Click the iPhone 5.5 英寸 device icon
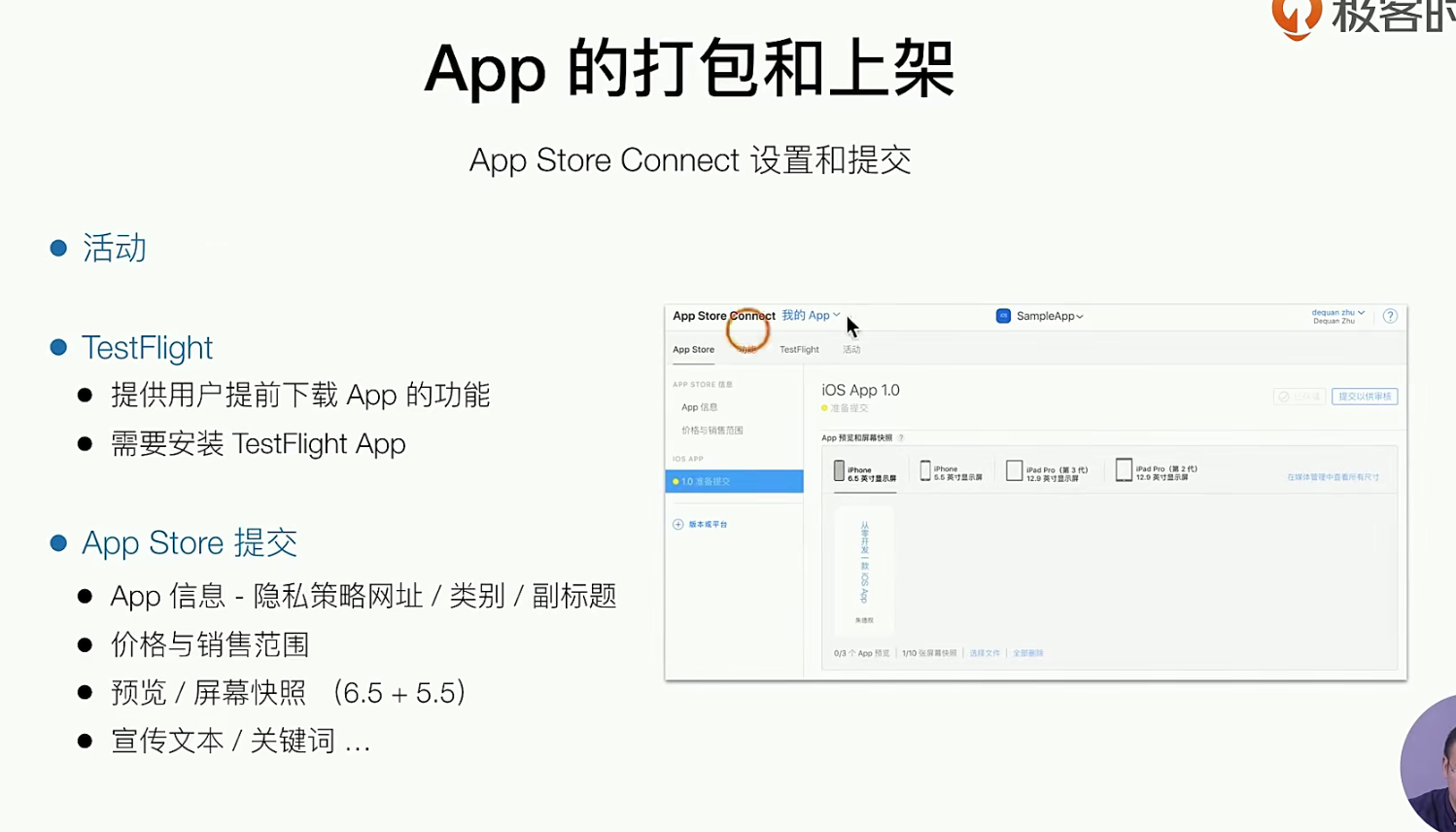The width and height of the screenshot is (1456, 832). [x=925, y=471]
